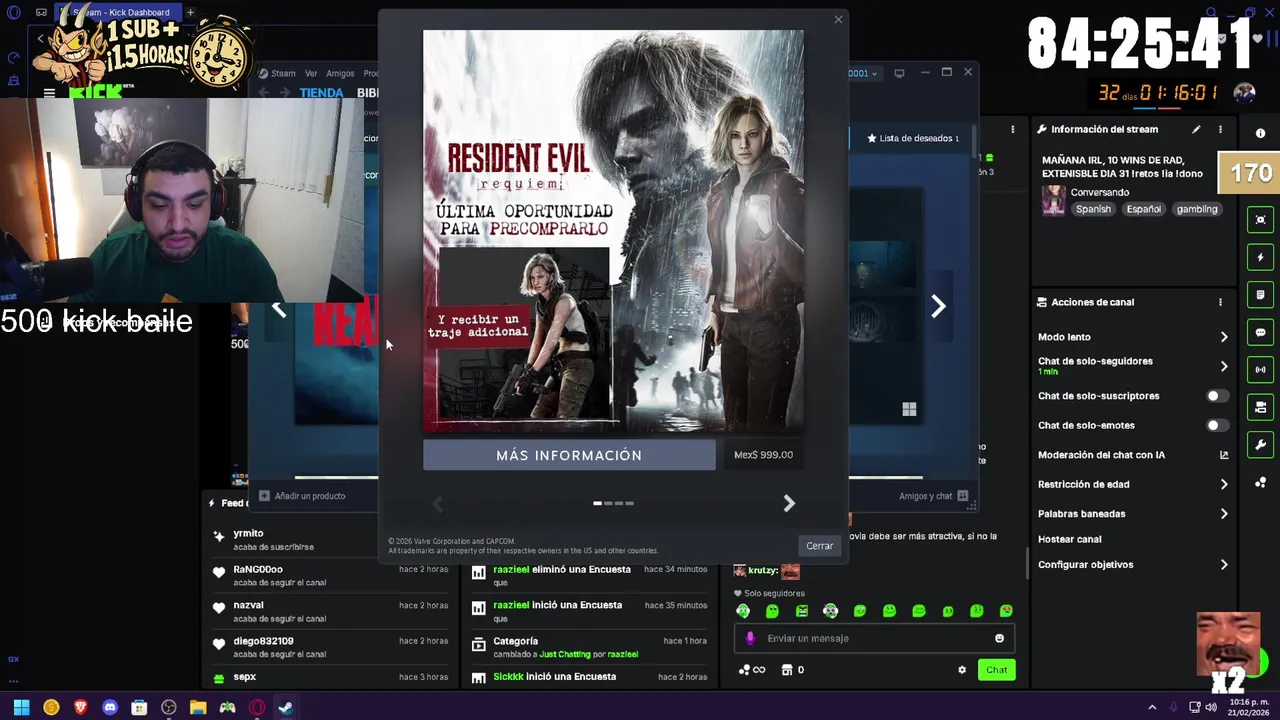1280x720 pixels.
Task: Click the lightning bolt icon in Kick sidebar
Action: coord(1260,257)
